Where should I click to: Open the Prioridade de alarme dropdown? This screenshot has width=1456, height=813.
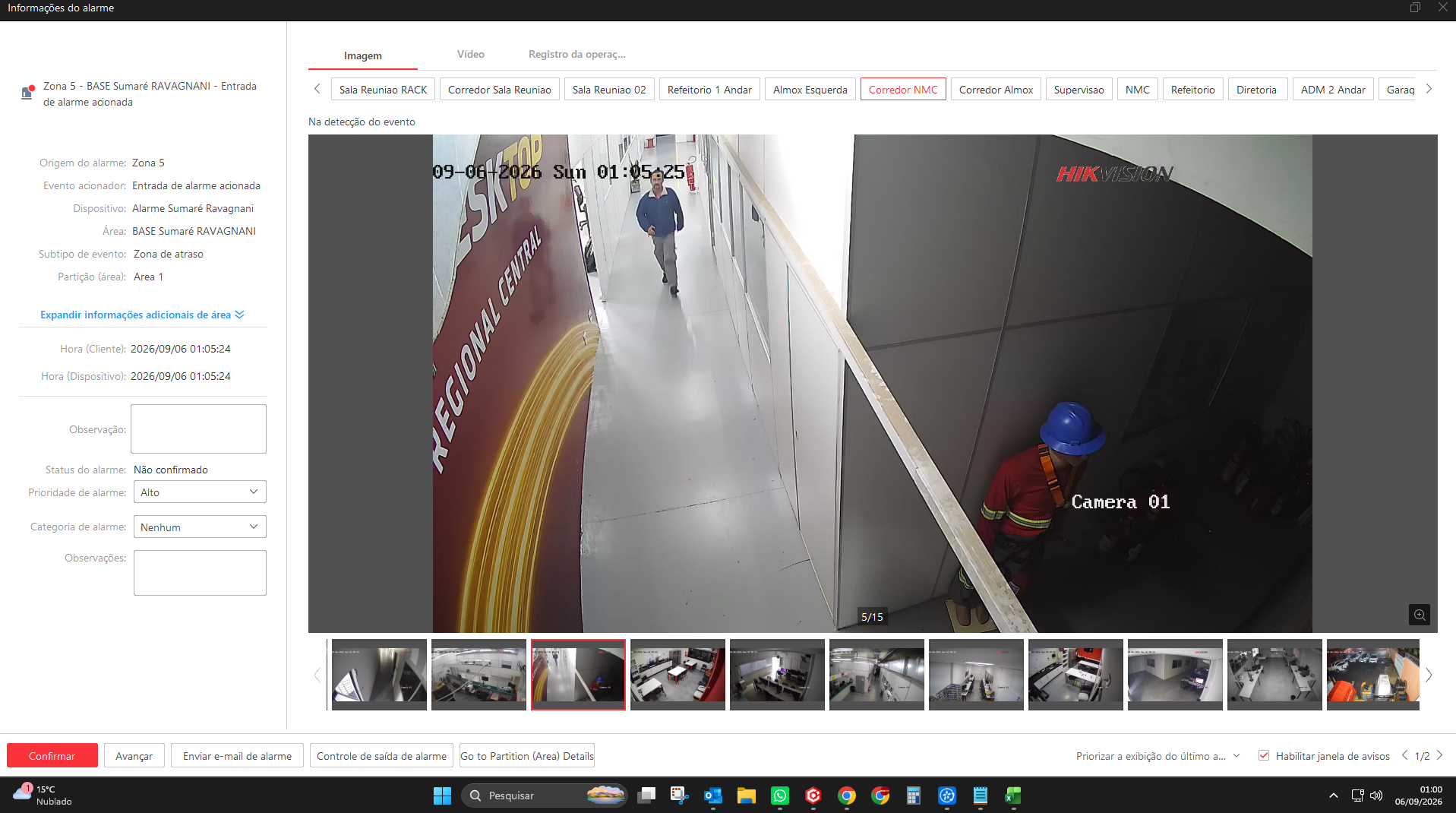(x=200, y=492)
